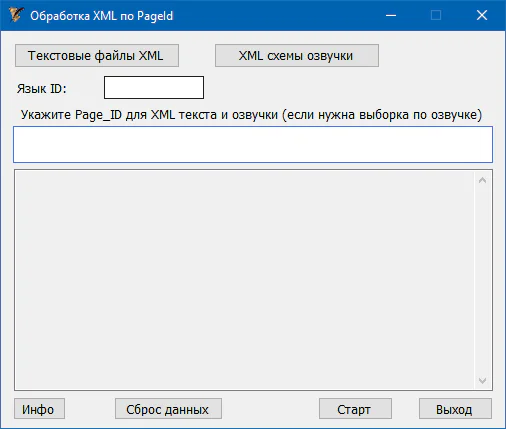506x429 pixels.
Task: Click the output panel scroll-down arrow
Action: click(482, 380)
